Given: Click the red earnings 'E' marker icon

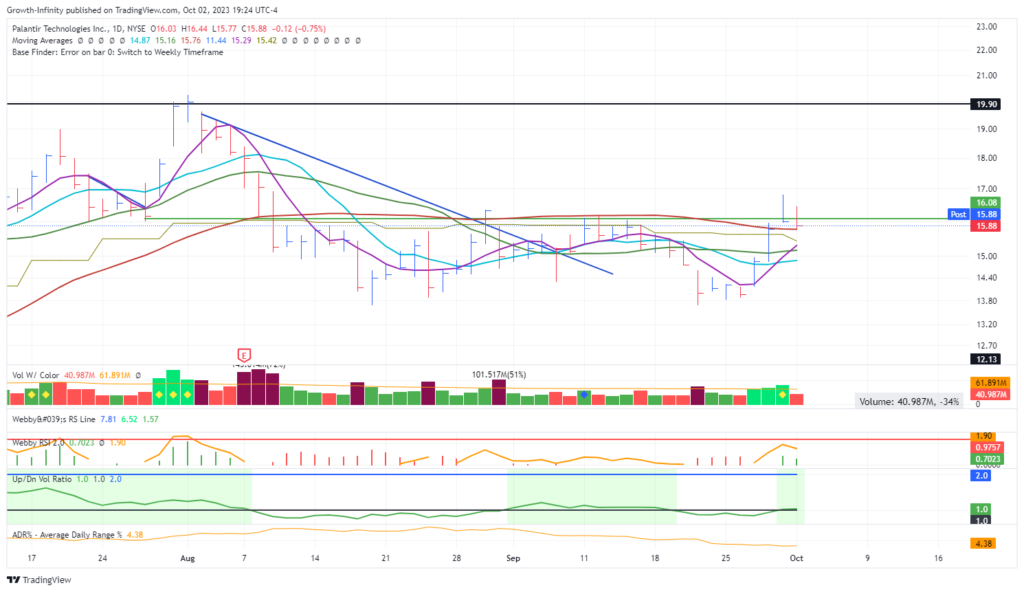Looking at the screenshot, I should pos(243,355).
